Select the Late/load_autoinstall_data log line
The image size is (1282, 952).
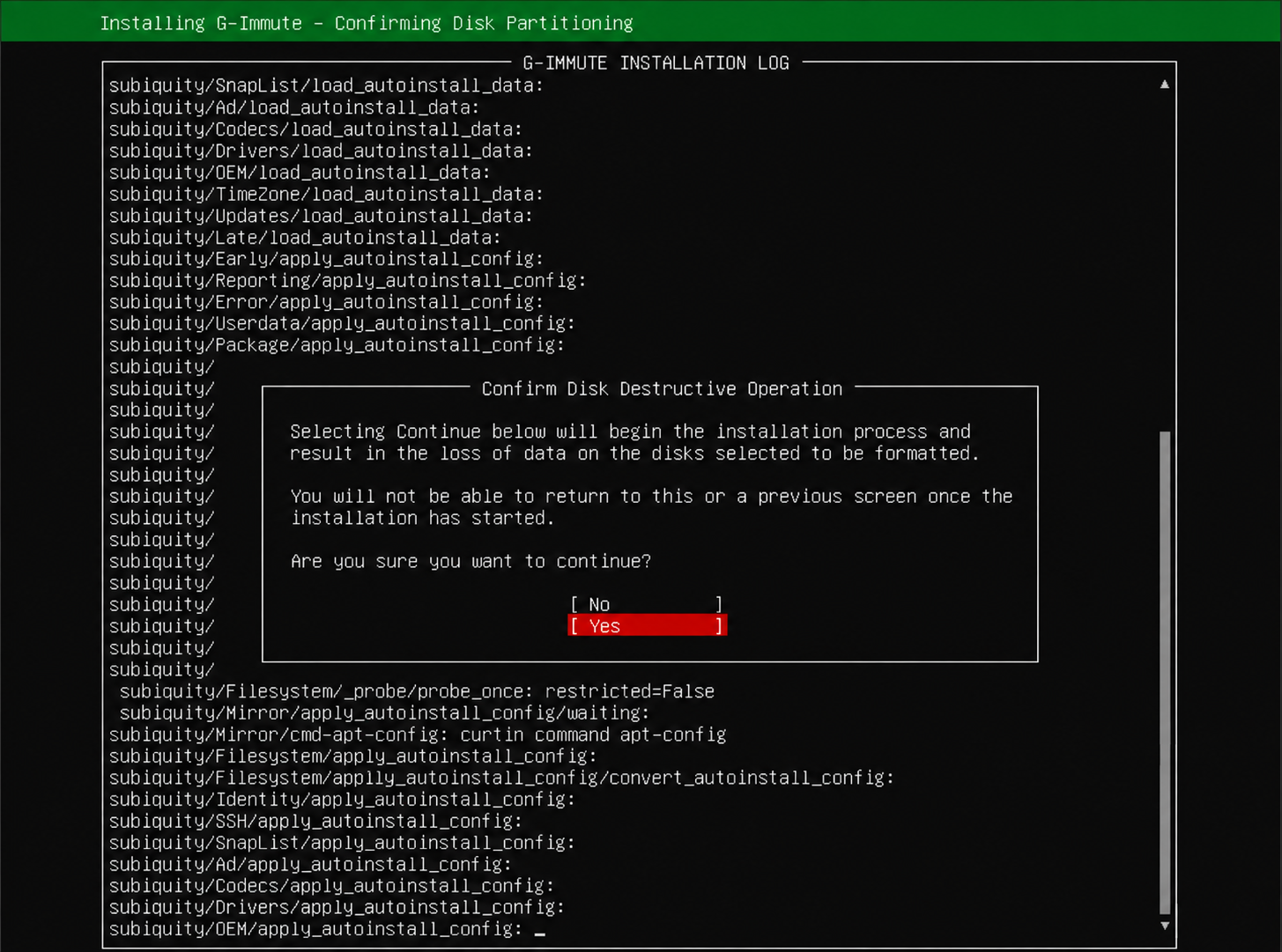[305, 237]
